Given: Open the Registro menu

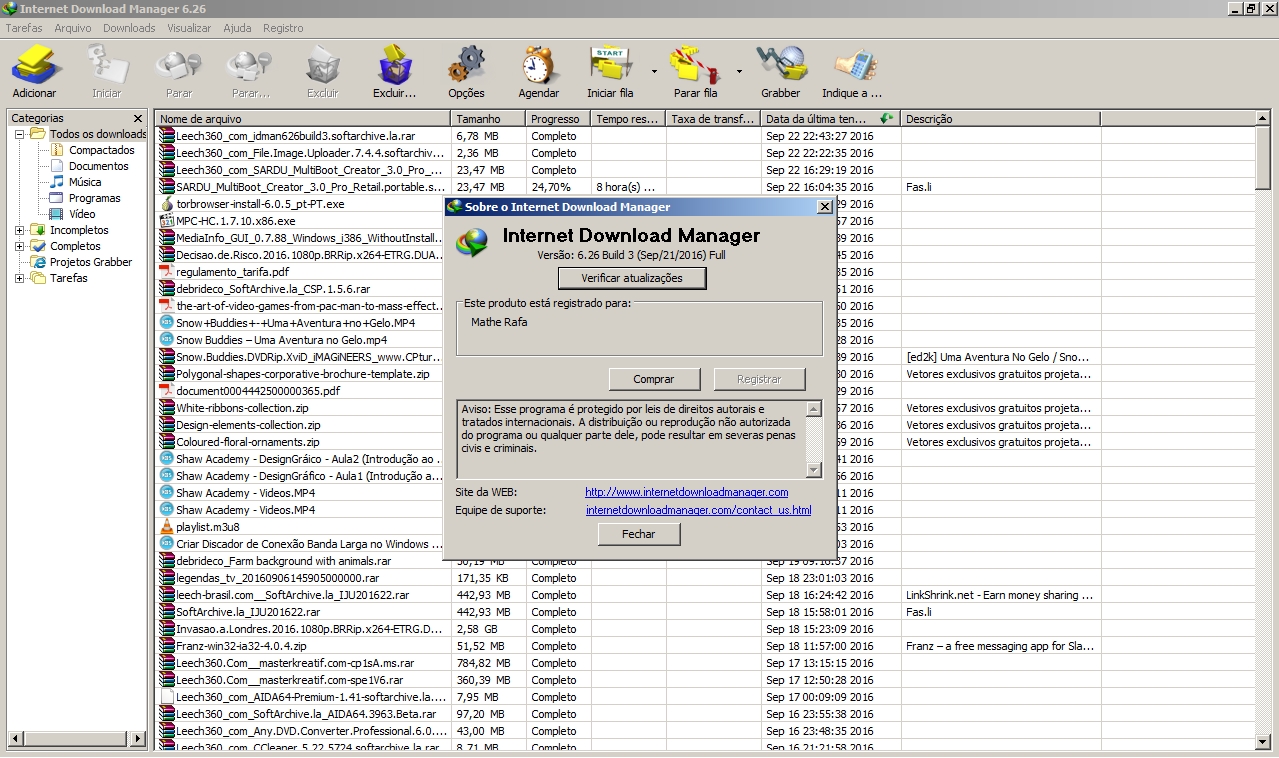Looking at the screenshot, I should pos(283,28).
